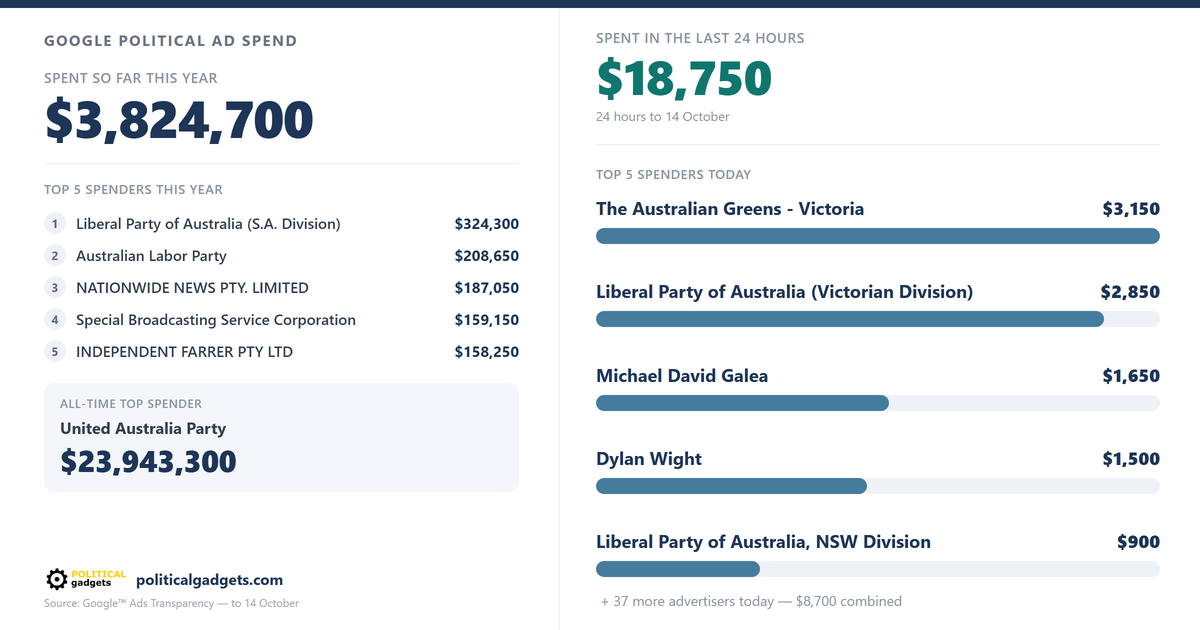Click the $158,250 amount
Screen dimensions: 1200x630
(486, 352)
